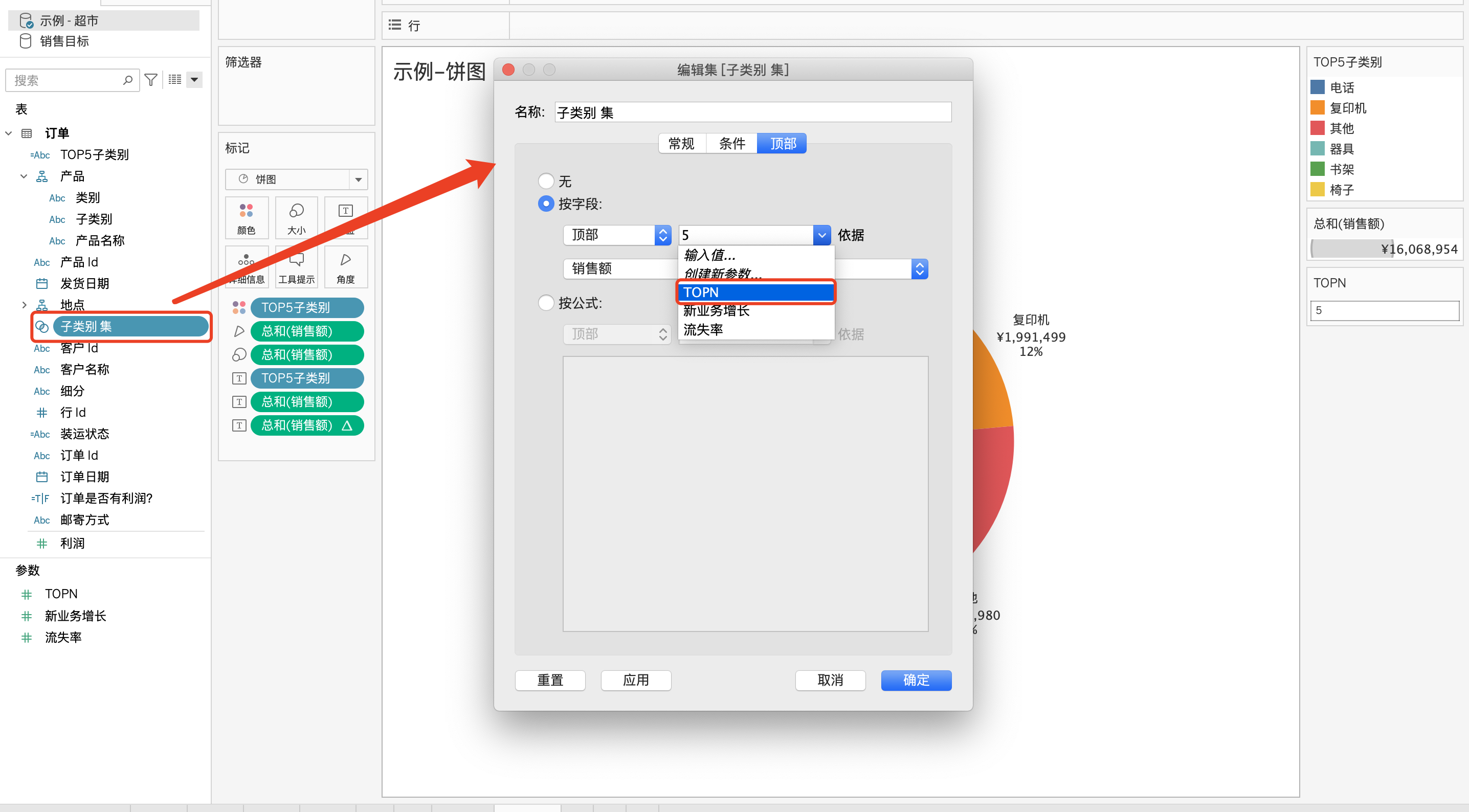The image size is (1469, 812).
Task: Click the orange 复印机 legend color swatch
Action: (x=1317, y=108)
